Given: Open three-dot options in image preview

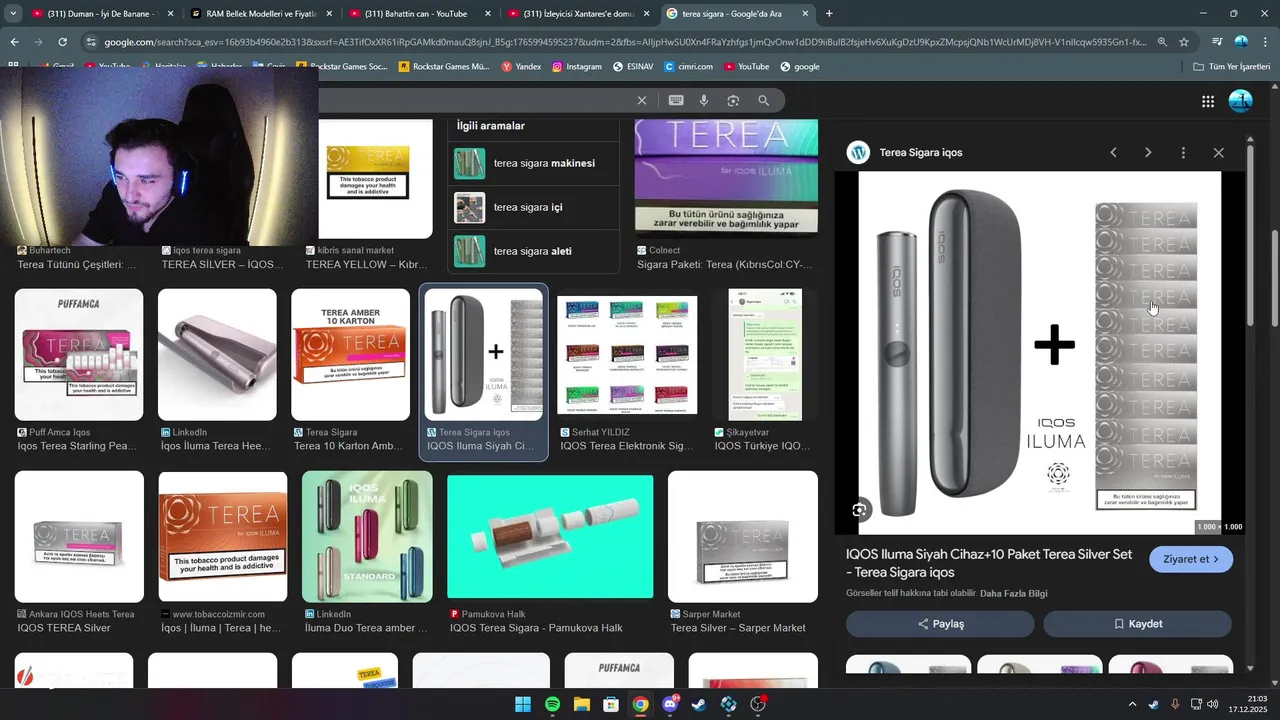Looking at the screenshot, I should tap(1183, 152).
